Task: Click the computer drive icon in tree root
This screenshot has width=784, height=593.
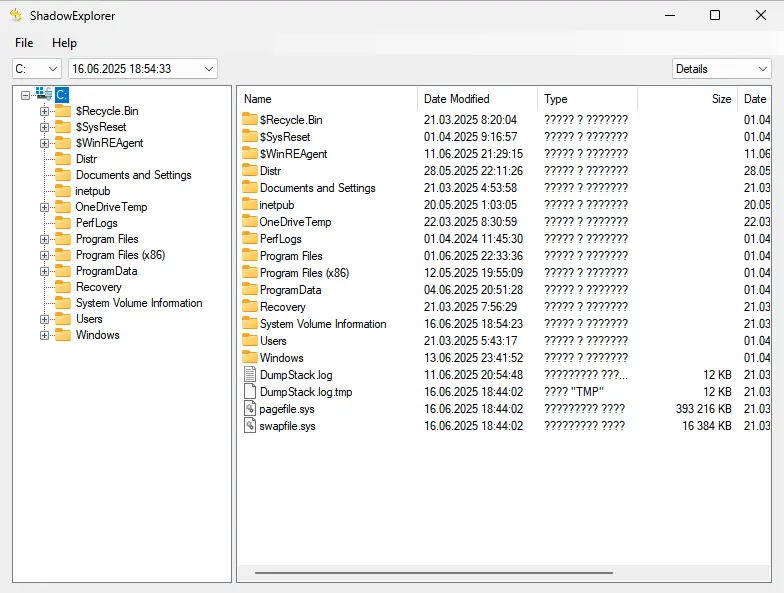Action: tap(43, 94)
